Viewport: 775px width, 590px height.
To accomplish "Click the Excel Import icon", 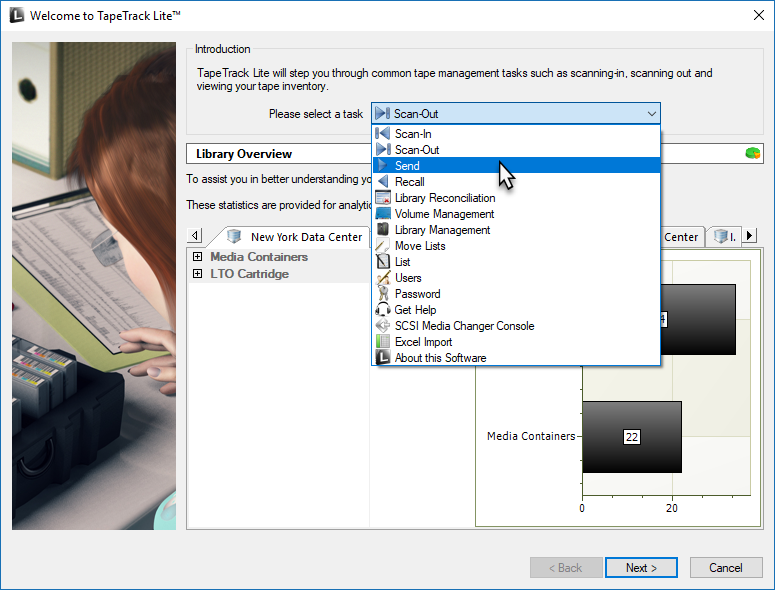I will tap(383, 341).
